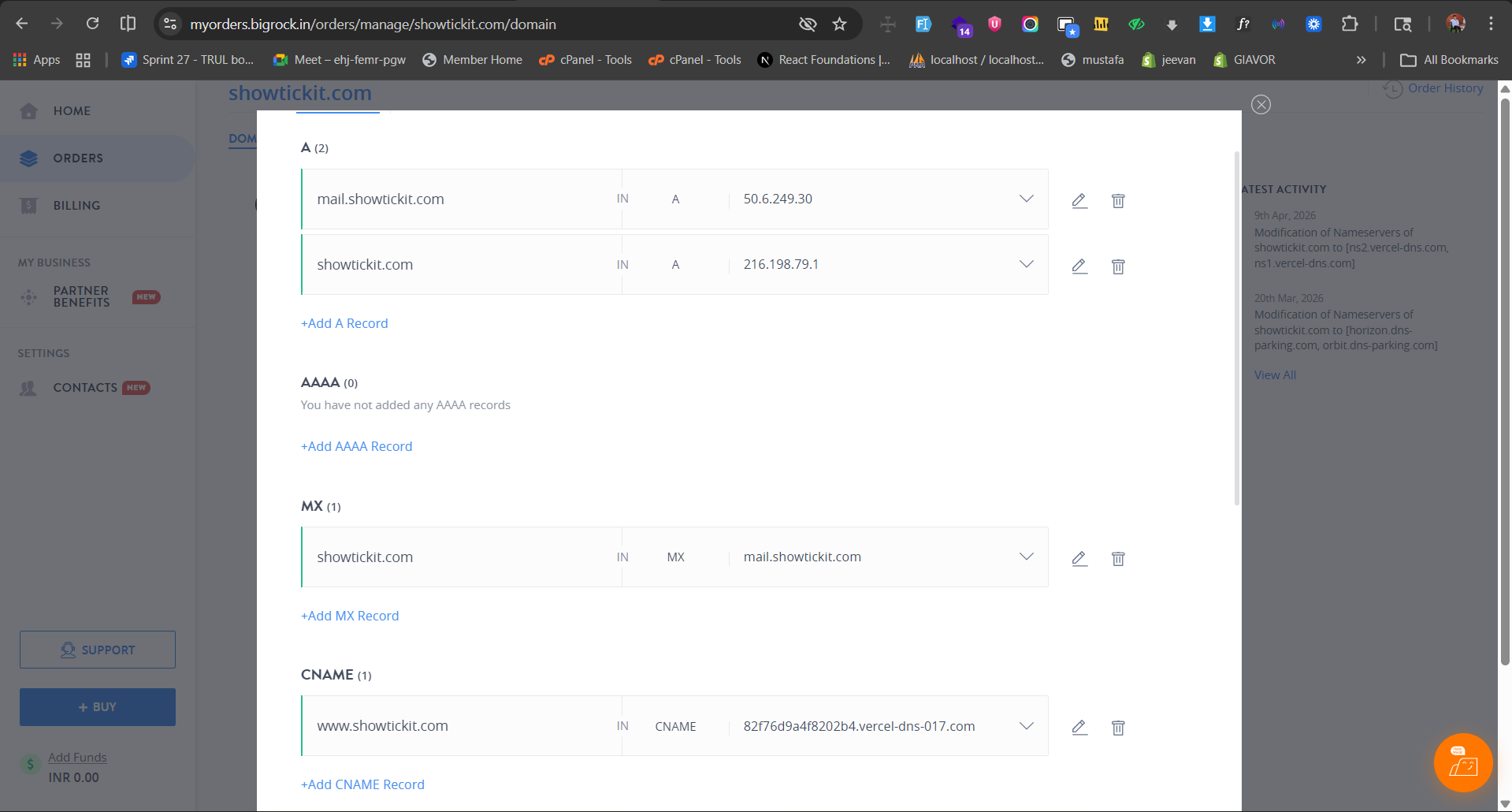Click the +Add CNAME Record link
1512x812 pixels.
tap(362, 784)
